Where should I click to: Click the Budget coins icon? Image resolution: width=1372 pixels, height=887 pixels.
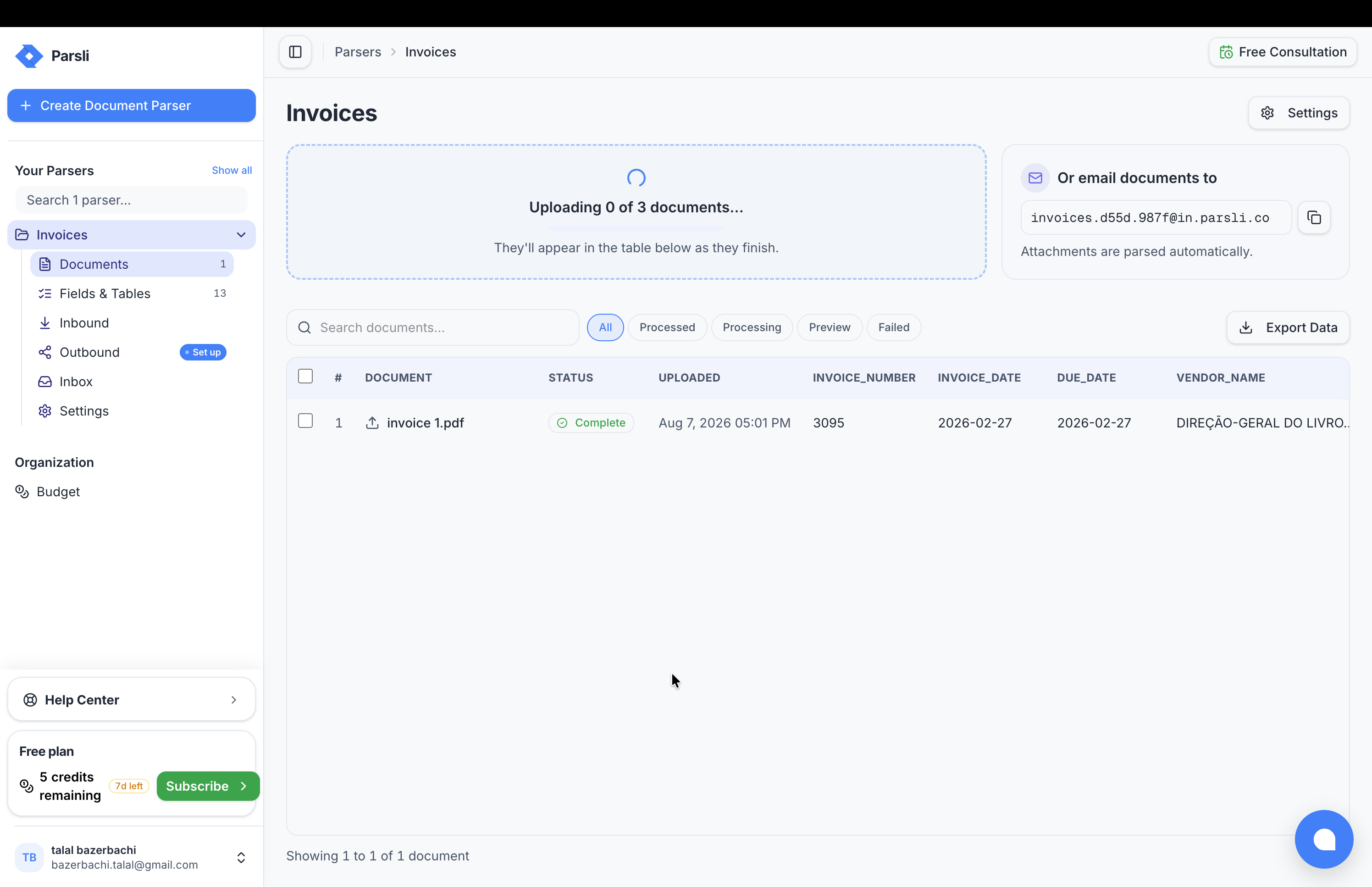pyautogui.click(x=22, y=492)
